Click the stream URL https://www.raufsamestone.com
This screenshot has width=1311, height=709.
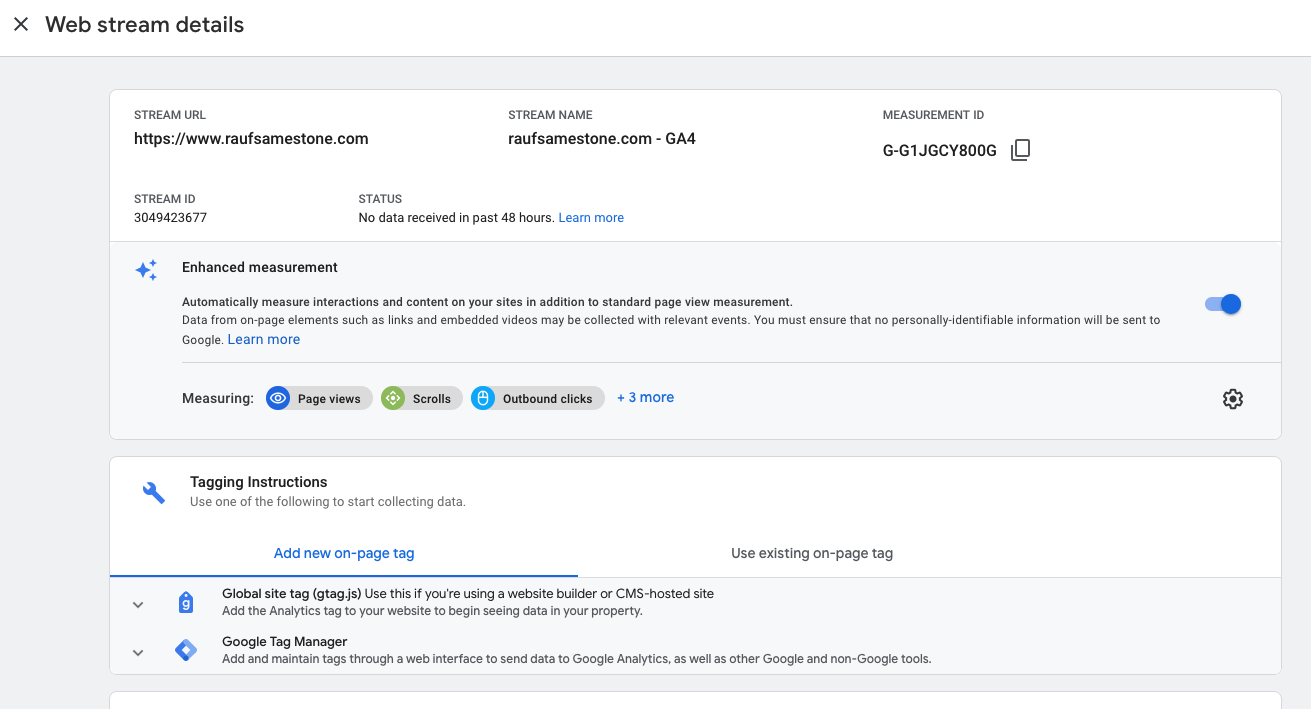click(251, 139)
